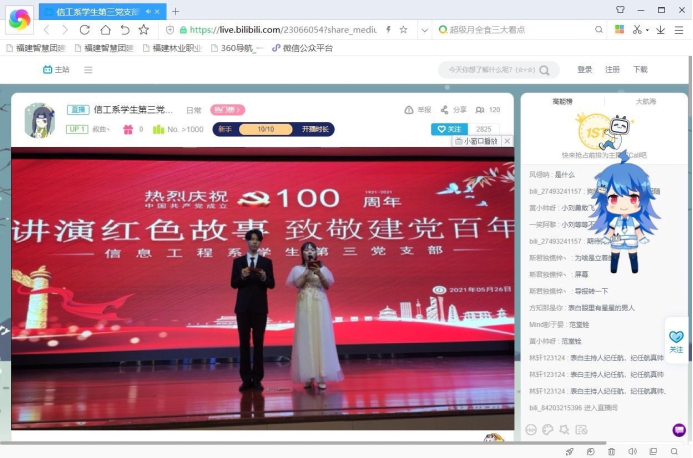The height and width of the screenshot is (458, 693).
Task: Open the Bilibili 主站 link
Action: tap(56, 70)
